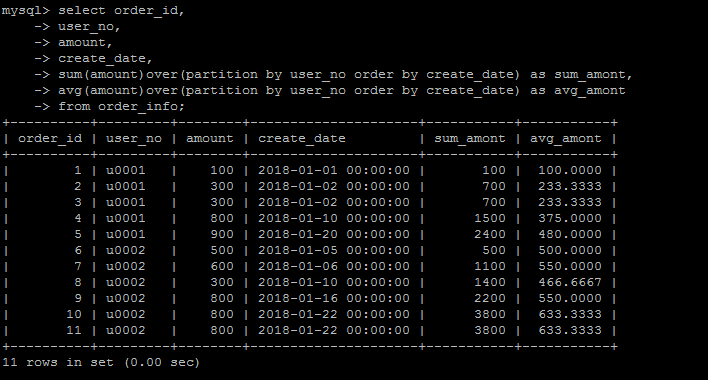Click the 2018-01-05 00:00:00 date cell

pyautogui.click(x=334, y=250)
